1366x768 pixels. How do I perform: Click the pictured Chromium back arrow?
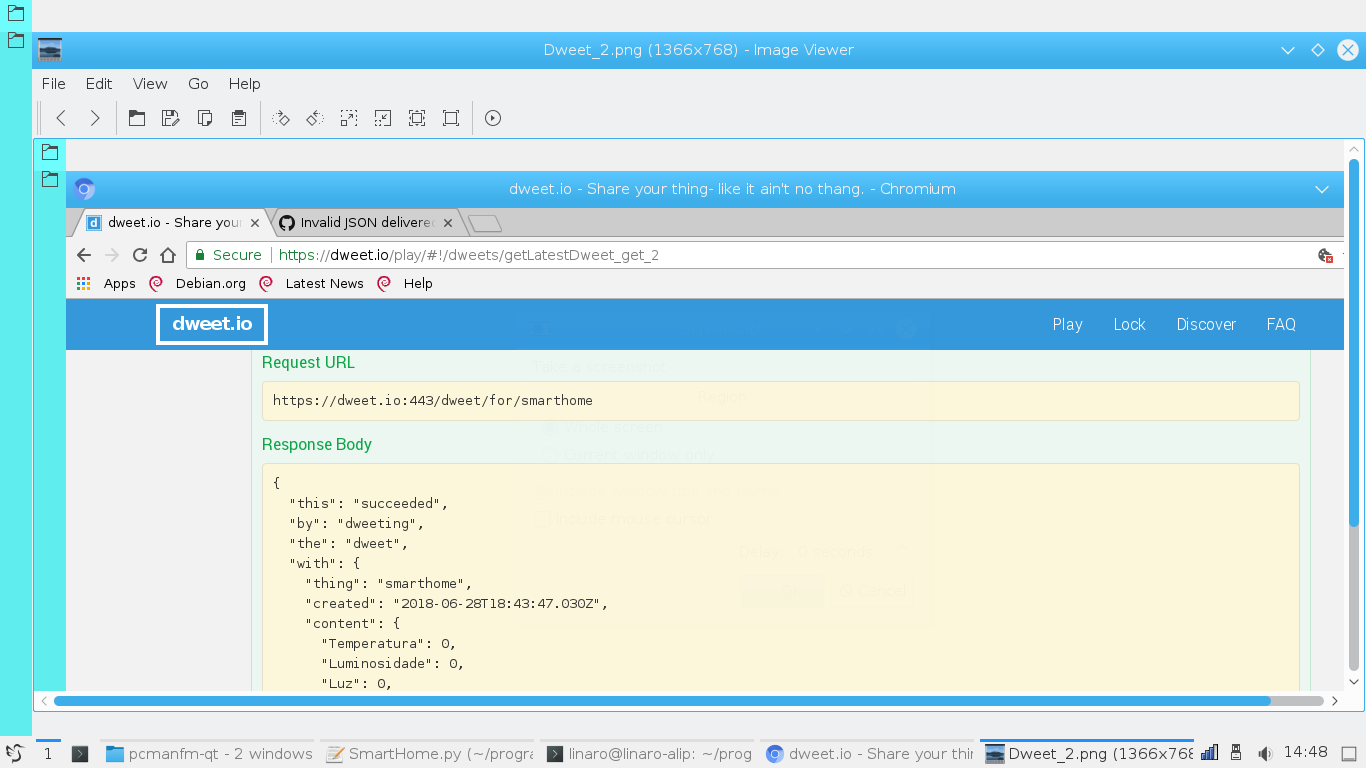(x=84, y=255)
